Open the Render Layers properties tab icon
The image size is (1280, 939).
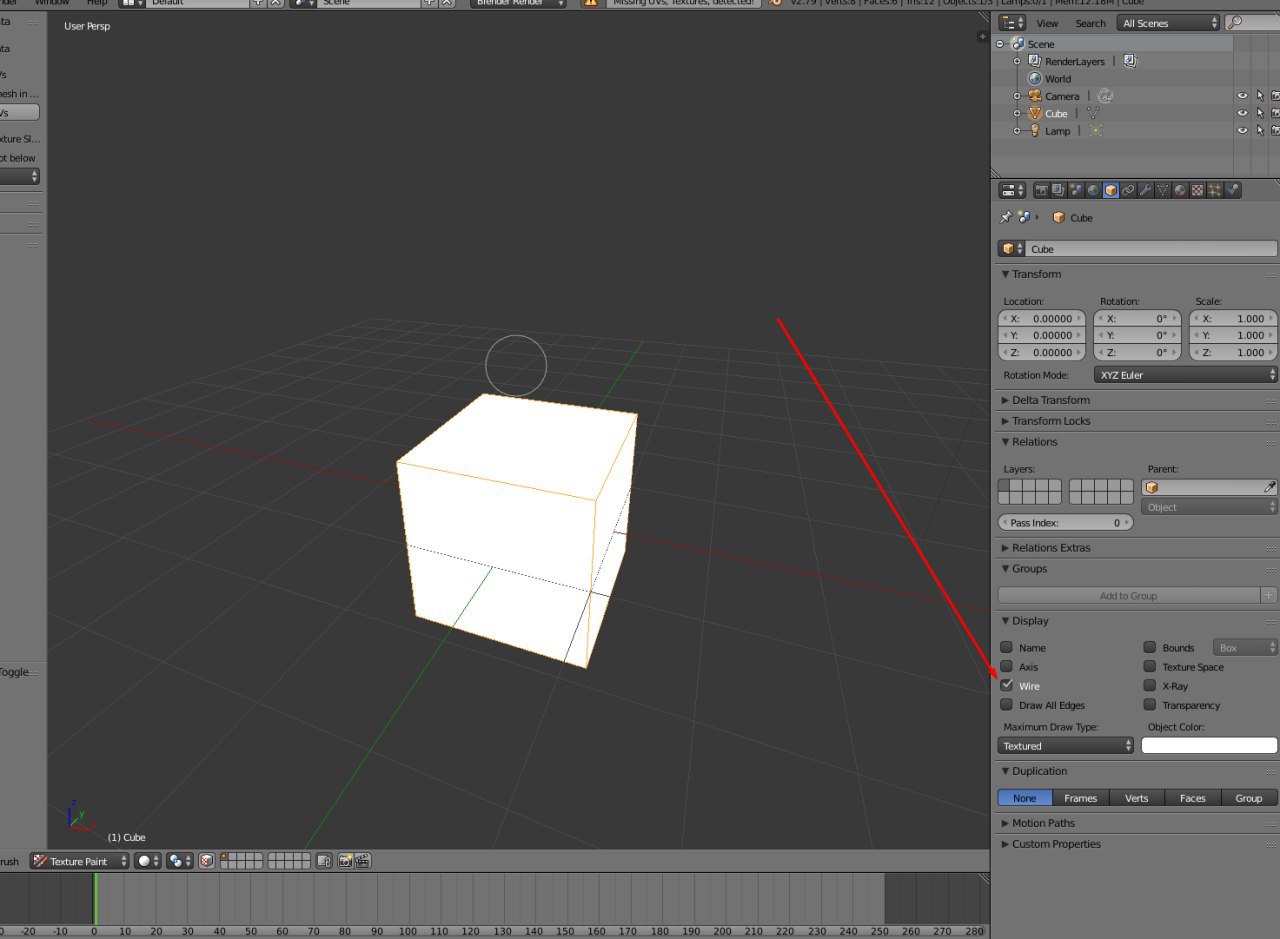pyautogui.click(x=1058, y=190)
